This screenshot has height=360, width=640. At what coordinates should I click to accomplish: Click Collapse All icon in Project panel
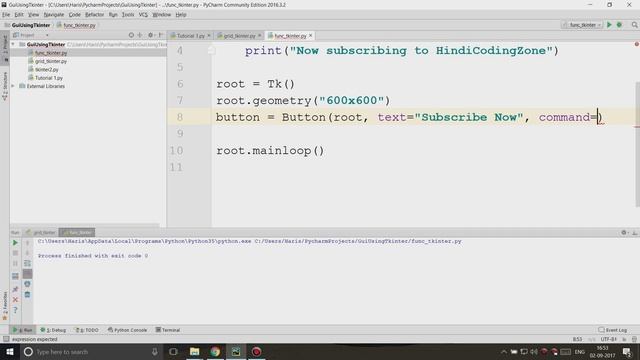140,35
